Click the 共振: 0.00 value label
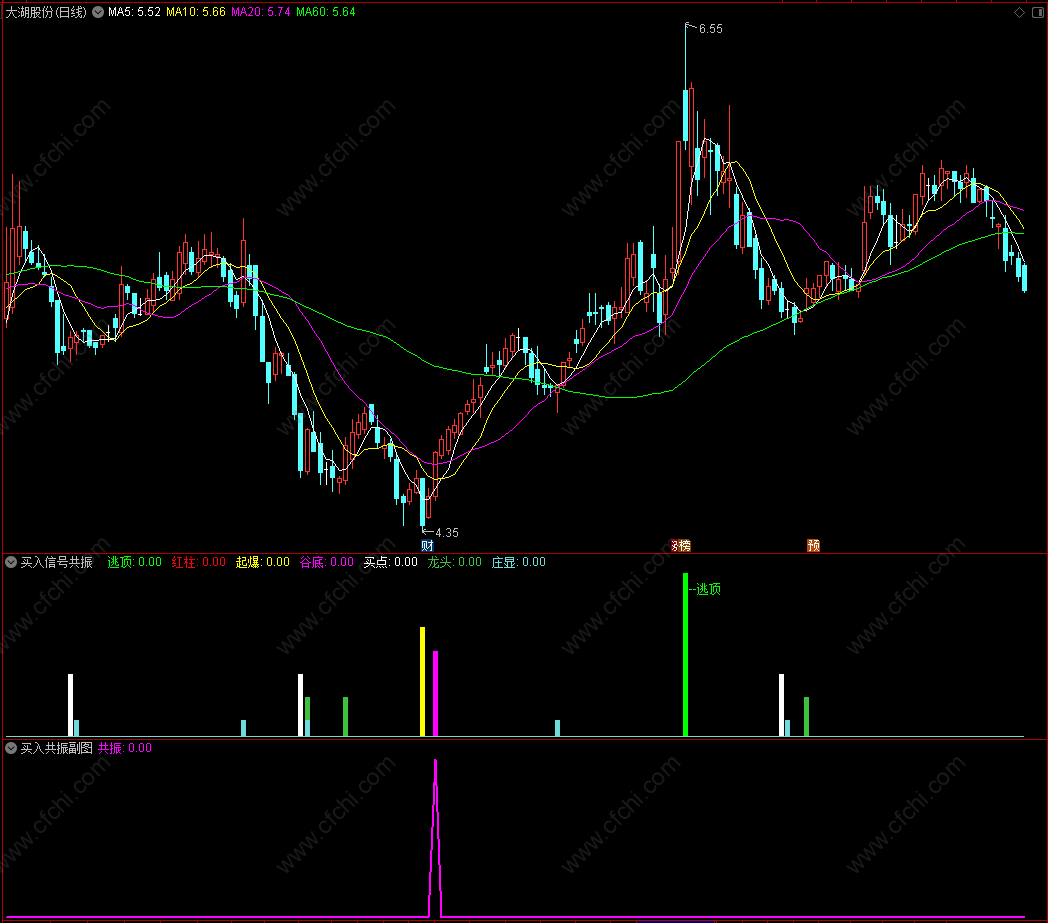The image size is (1048, 923). (x=125, y=748)
